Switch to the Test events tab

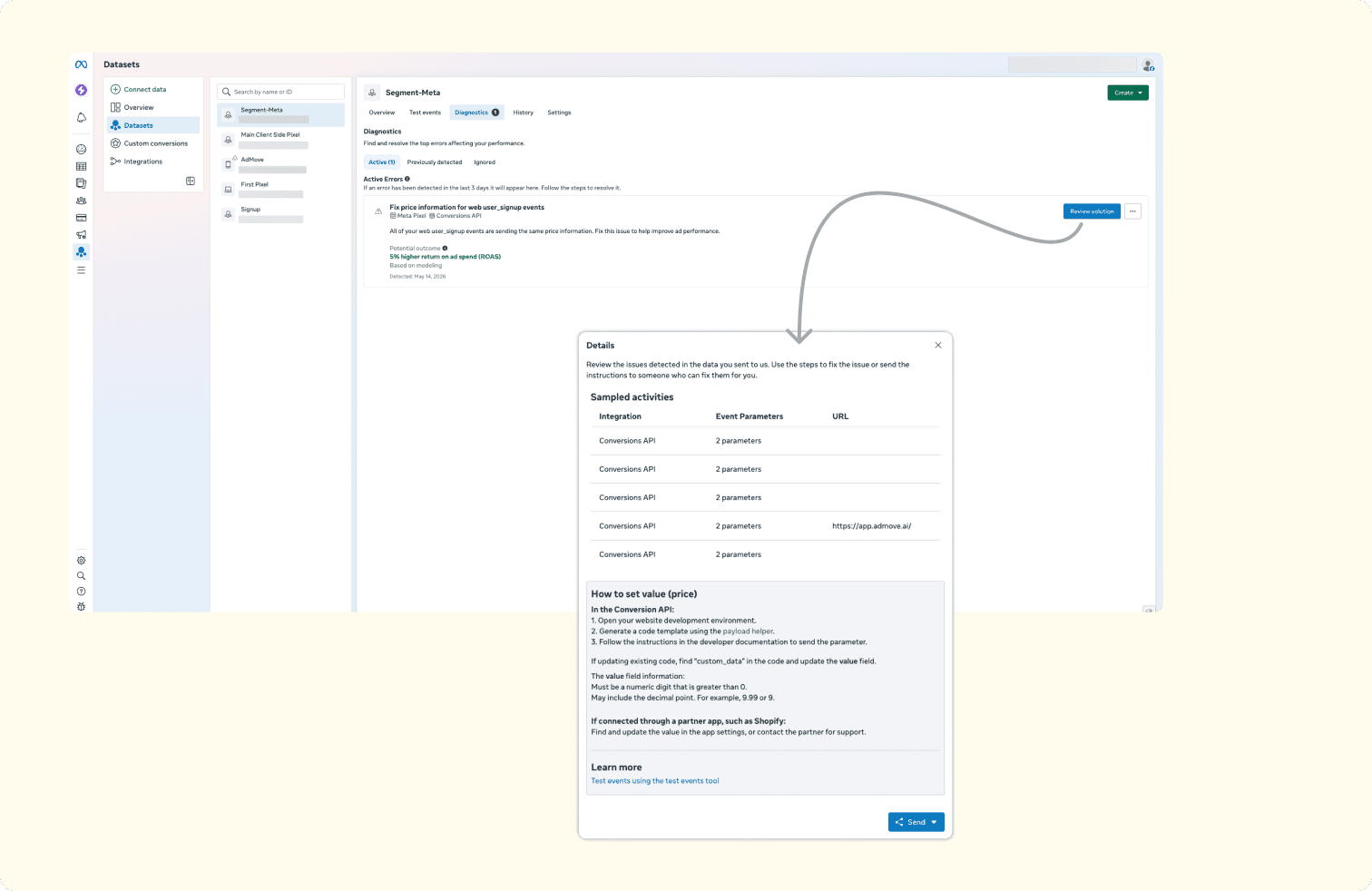click(425, 113)
